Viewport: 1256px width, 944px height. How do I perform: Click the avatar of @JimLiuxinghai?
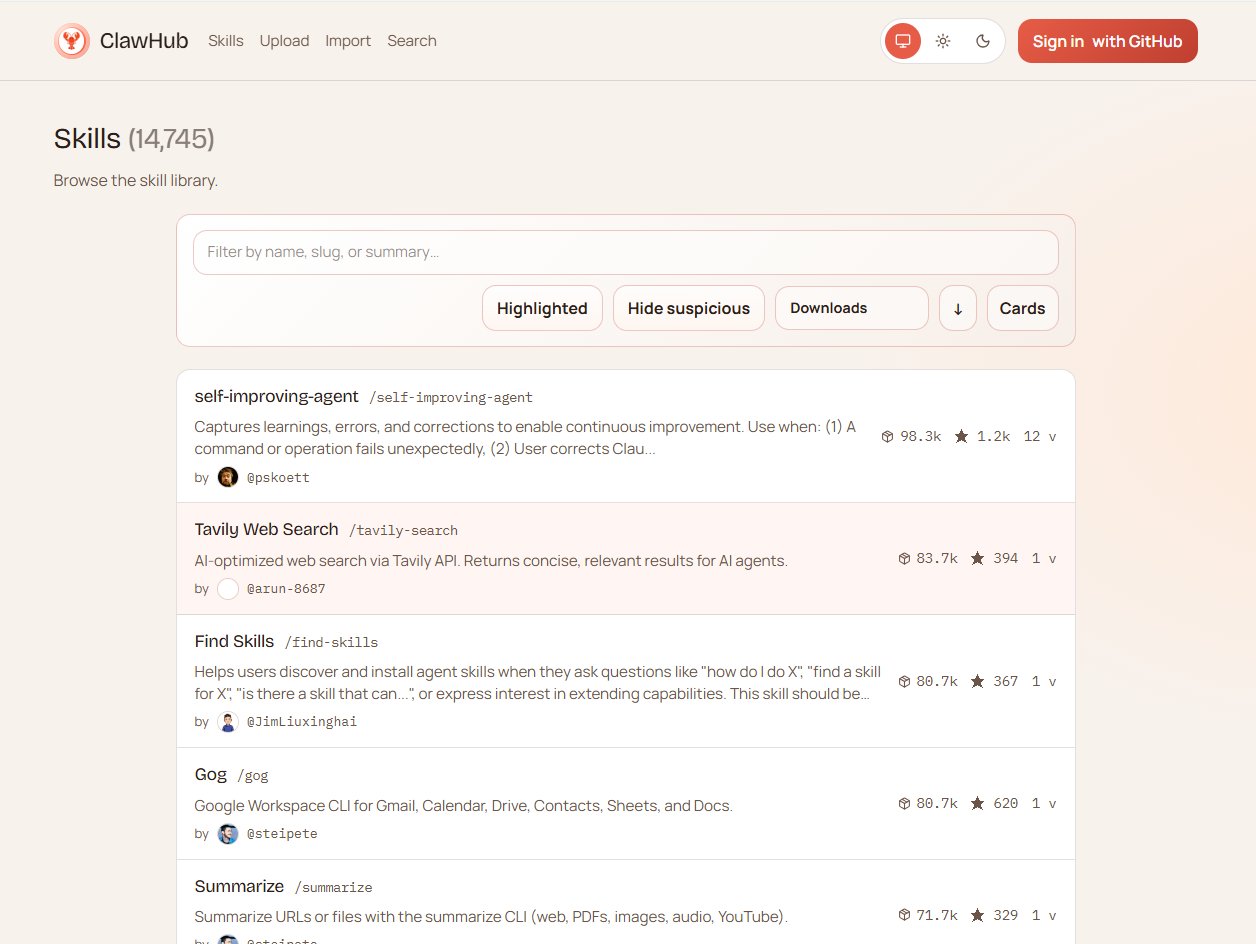pos(228,721)
